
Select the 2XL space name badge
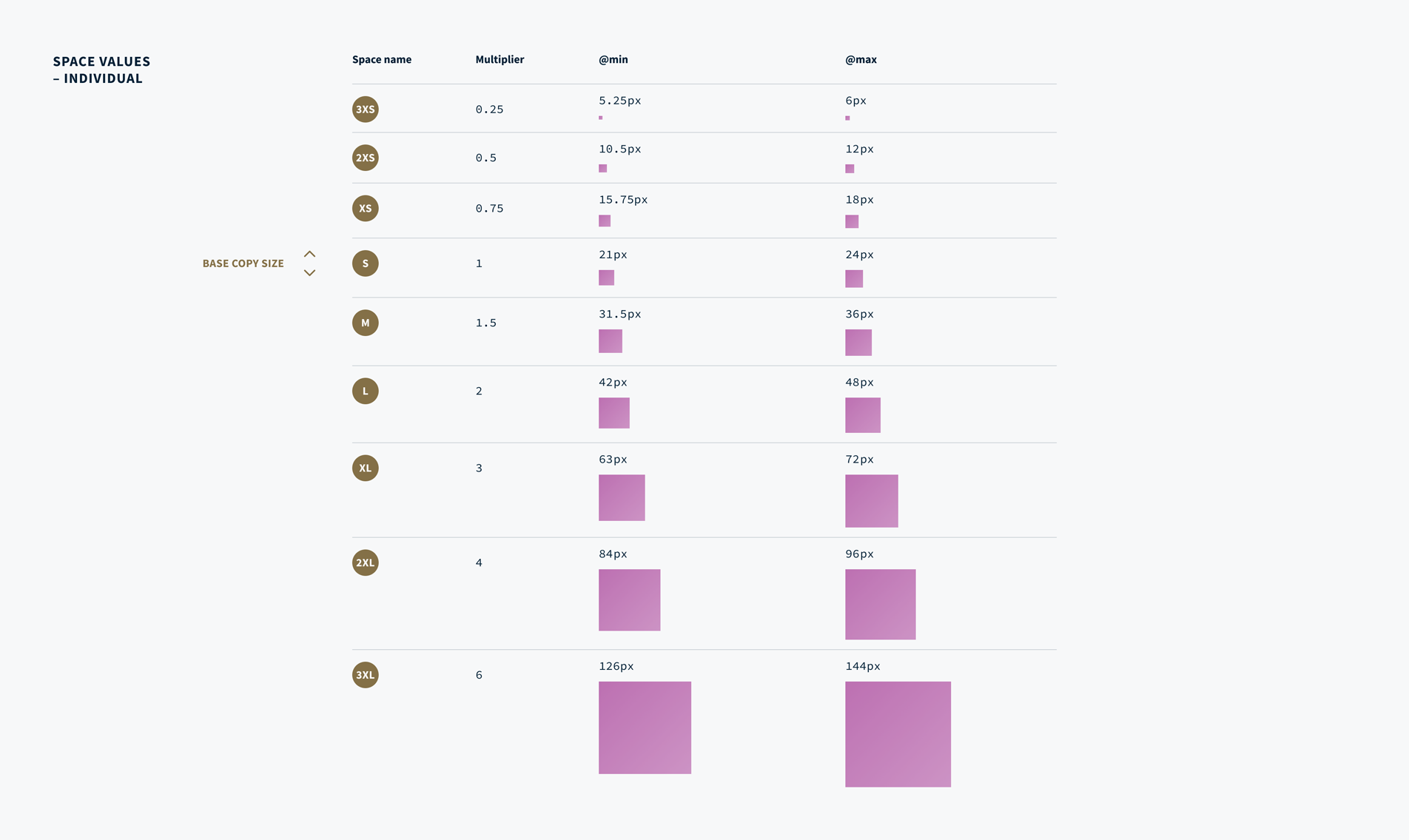pos(365,562)
